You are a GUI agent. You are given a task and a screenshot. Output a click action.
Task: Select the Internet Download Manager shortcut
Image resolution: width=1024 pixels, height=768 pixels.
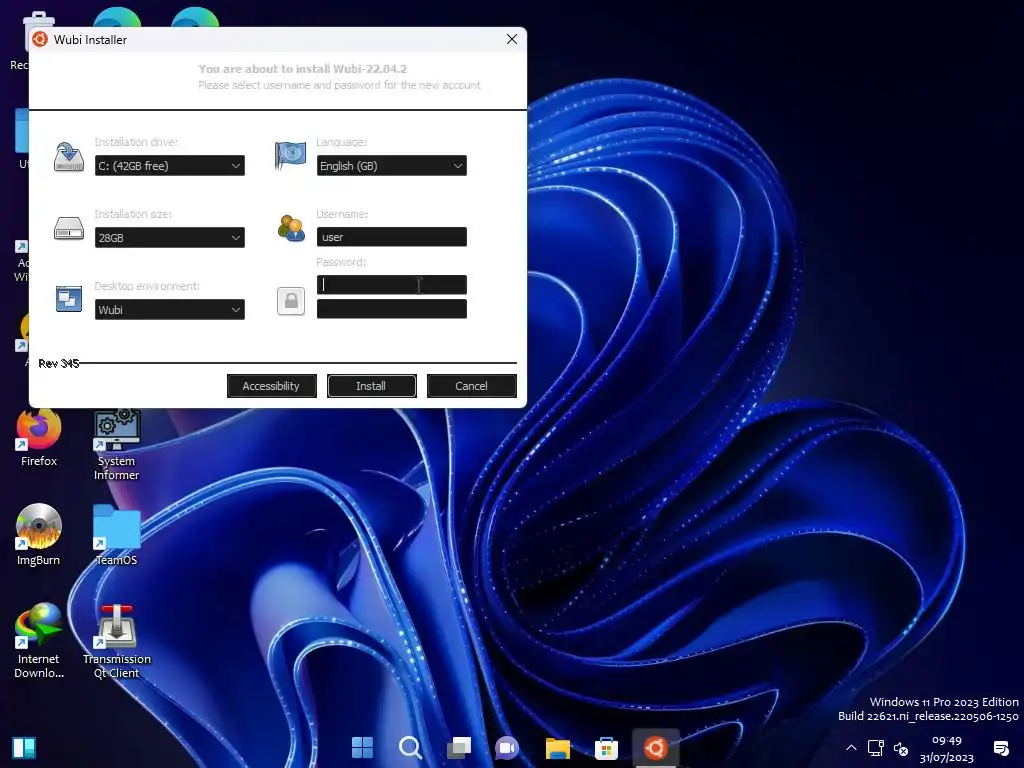(x=39, y=641)
